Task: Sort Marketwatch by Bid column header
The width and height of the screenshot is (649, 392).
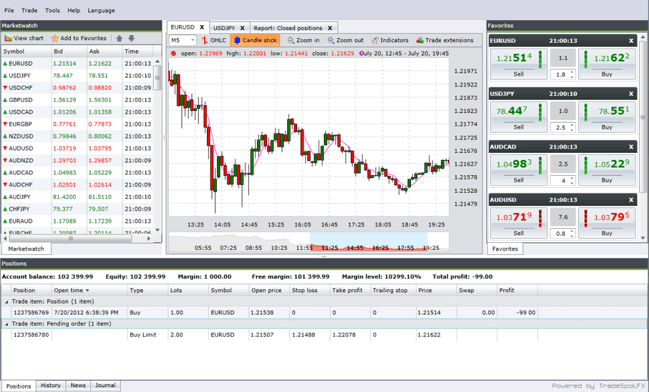Action: pyautogui.click(x=69, y=51)
